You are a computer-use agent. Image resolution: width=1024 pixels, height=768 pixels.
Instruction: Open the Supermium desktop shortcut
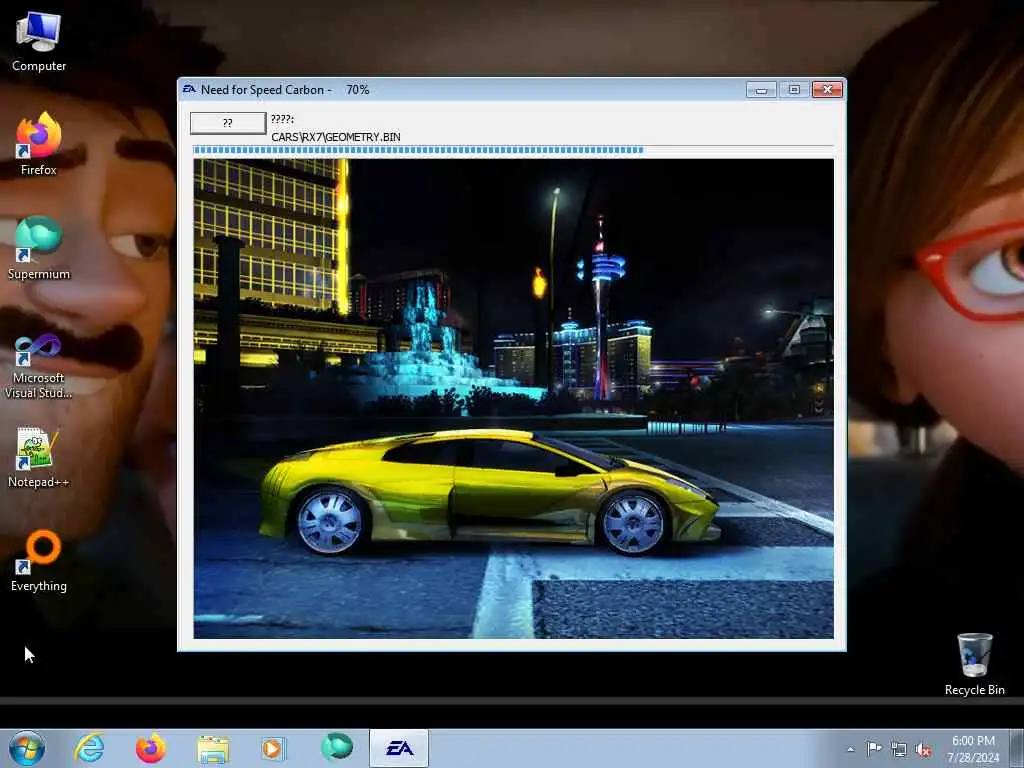click(x=39, y=248)
